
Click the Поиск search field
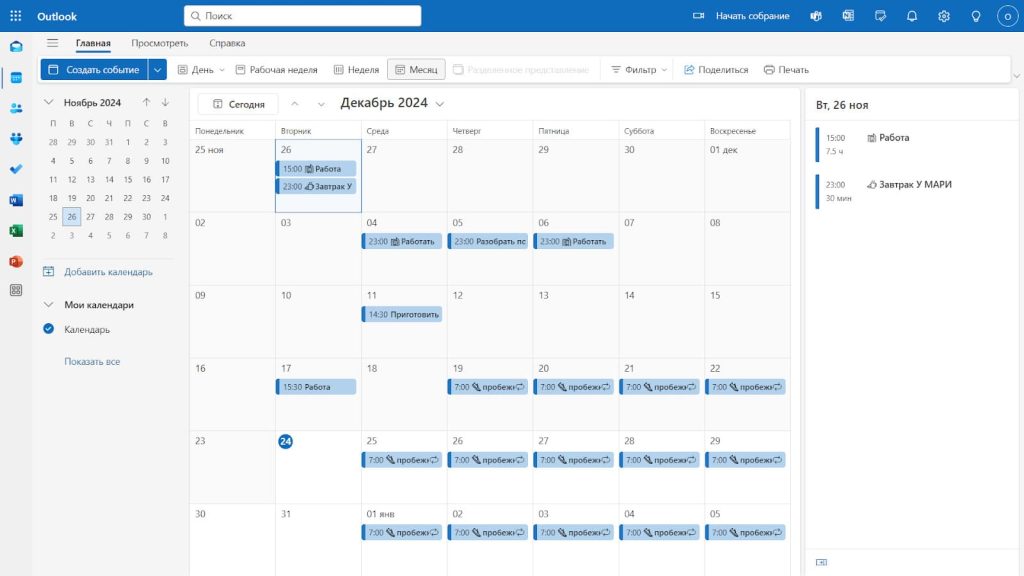[x=302, y=16]
